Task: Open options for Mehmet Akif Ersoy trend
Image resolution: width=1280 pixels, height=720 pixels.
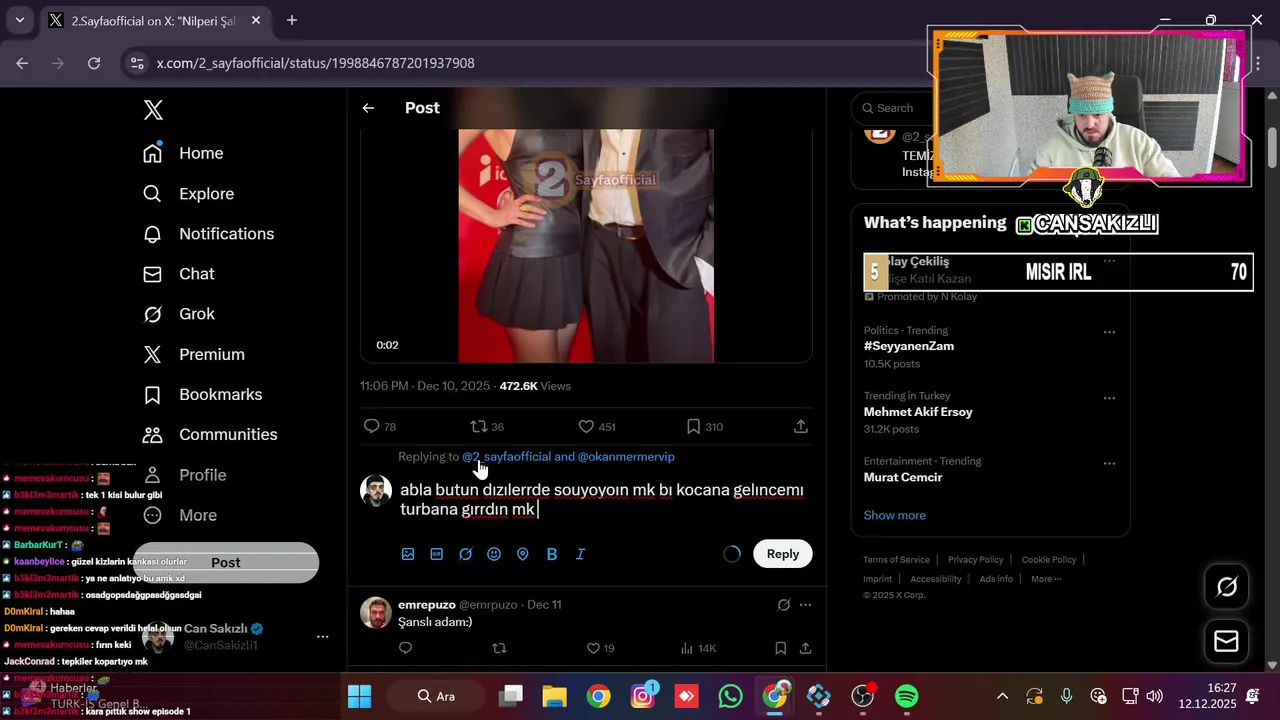Action: (x=1109, y=398)
